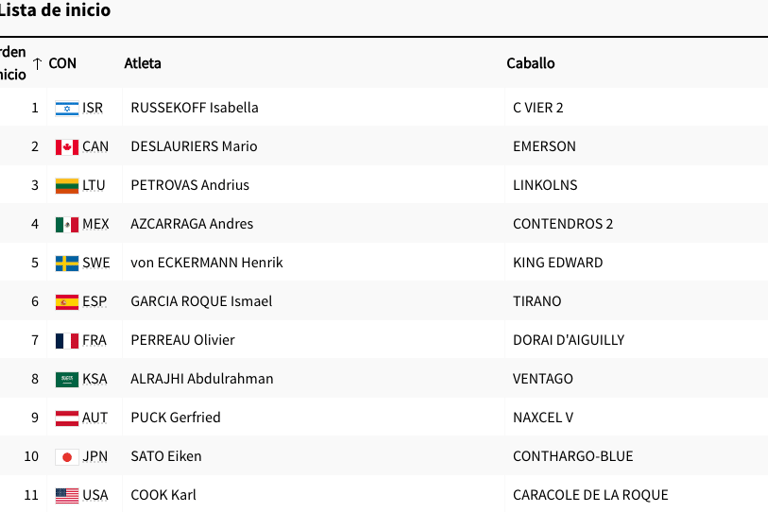
Task: Click the Sweden flag icon
Action: 67,263
